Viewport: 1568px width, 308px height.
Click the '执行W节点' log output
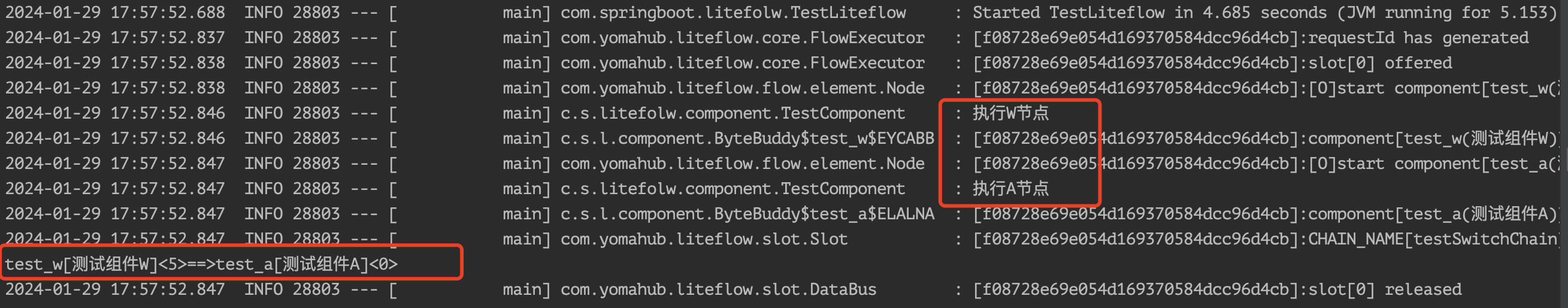coord(1010,113)
